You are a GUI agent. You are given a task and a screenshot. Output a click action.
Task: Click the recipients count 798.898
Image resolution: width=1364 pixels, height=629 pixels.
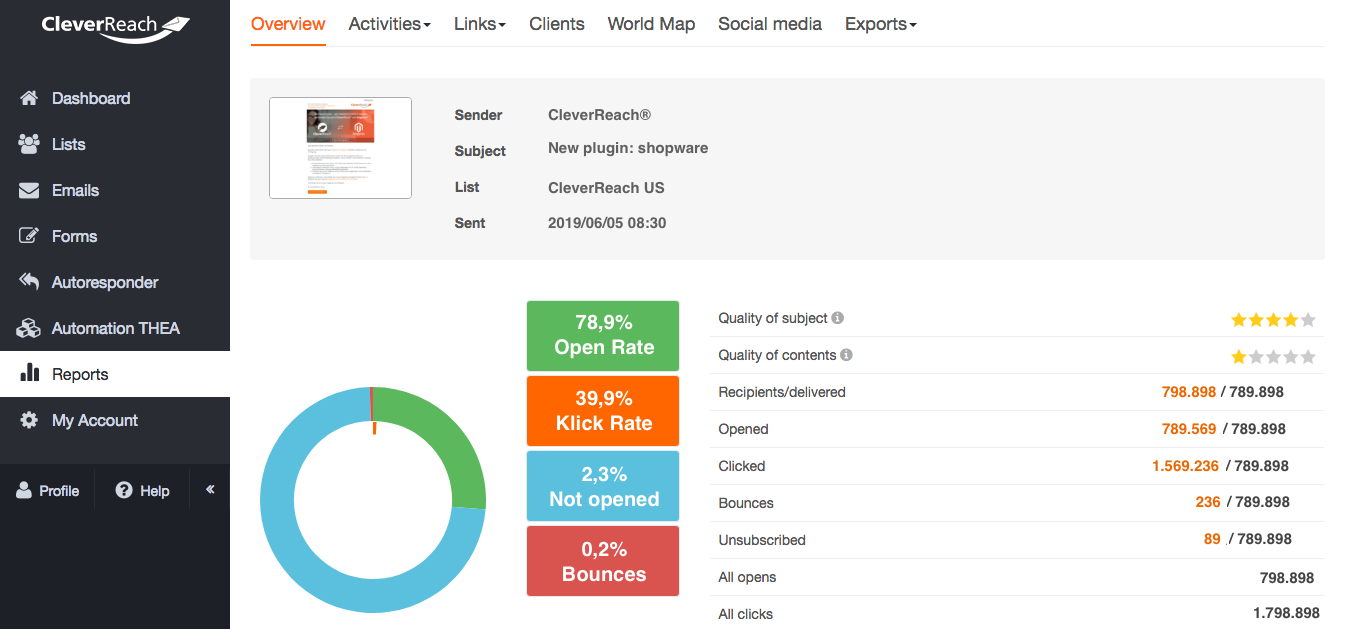pyautogui.click(x=1189, y=392)
